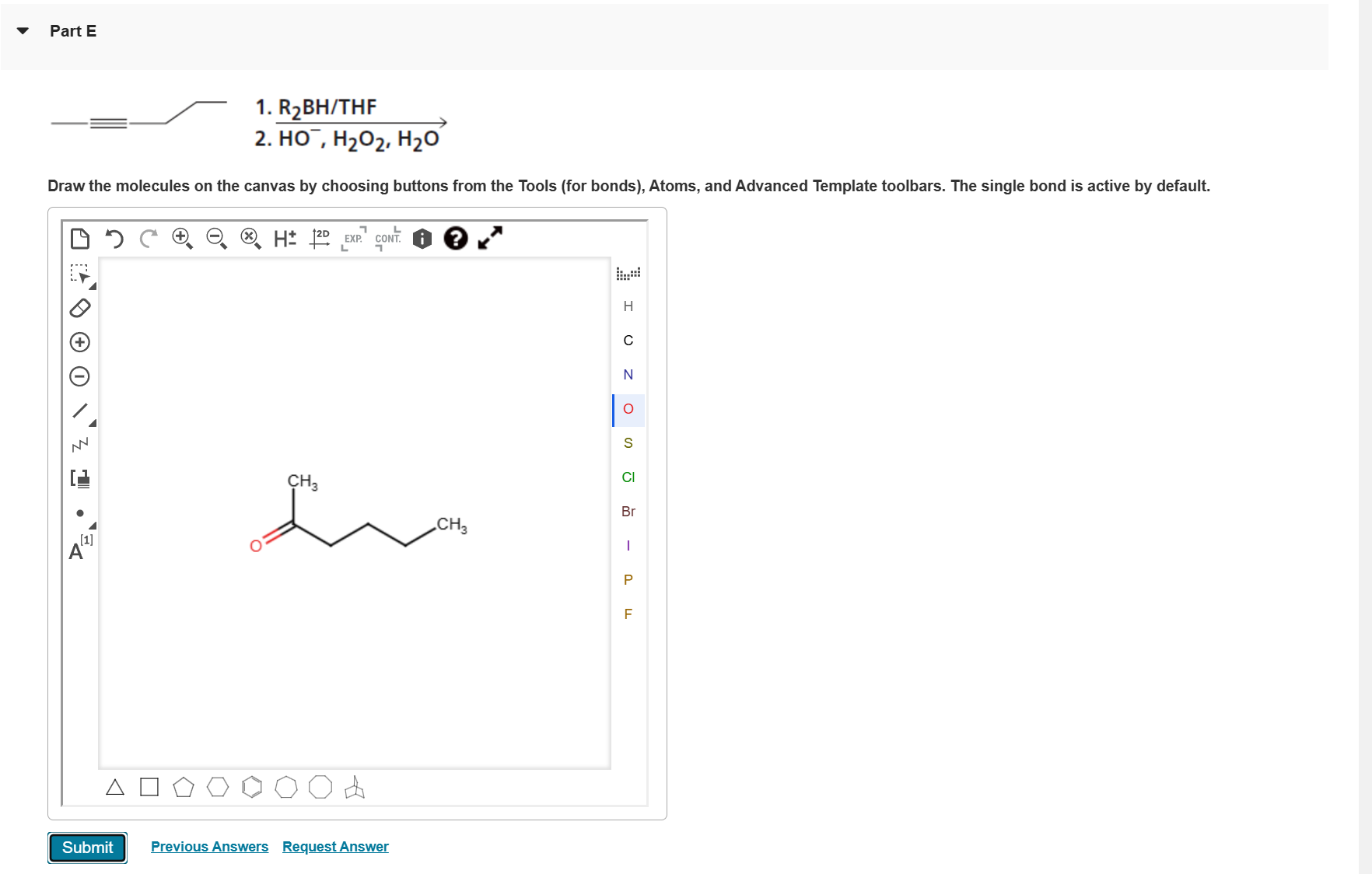The width and height of the screenshot is (1372, 874).
Task: Select the Eraser tool
Action: tap(80, 309)
